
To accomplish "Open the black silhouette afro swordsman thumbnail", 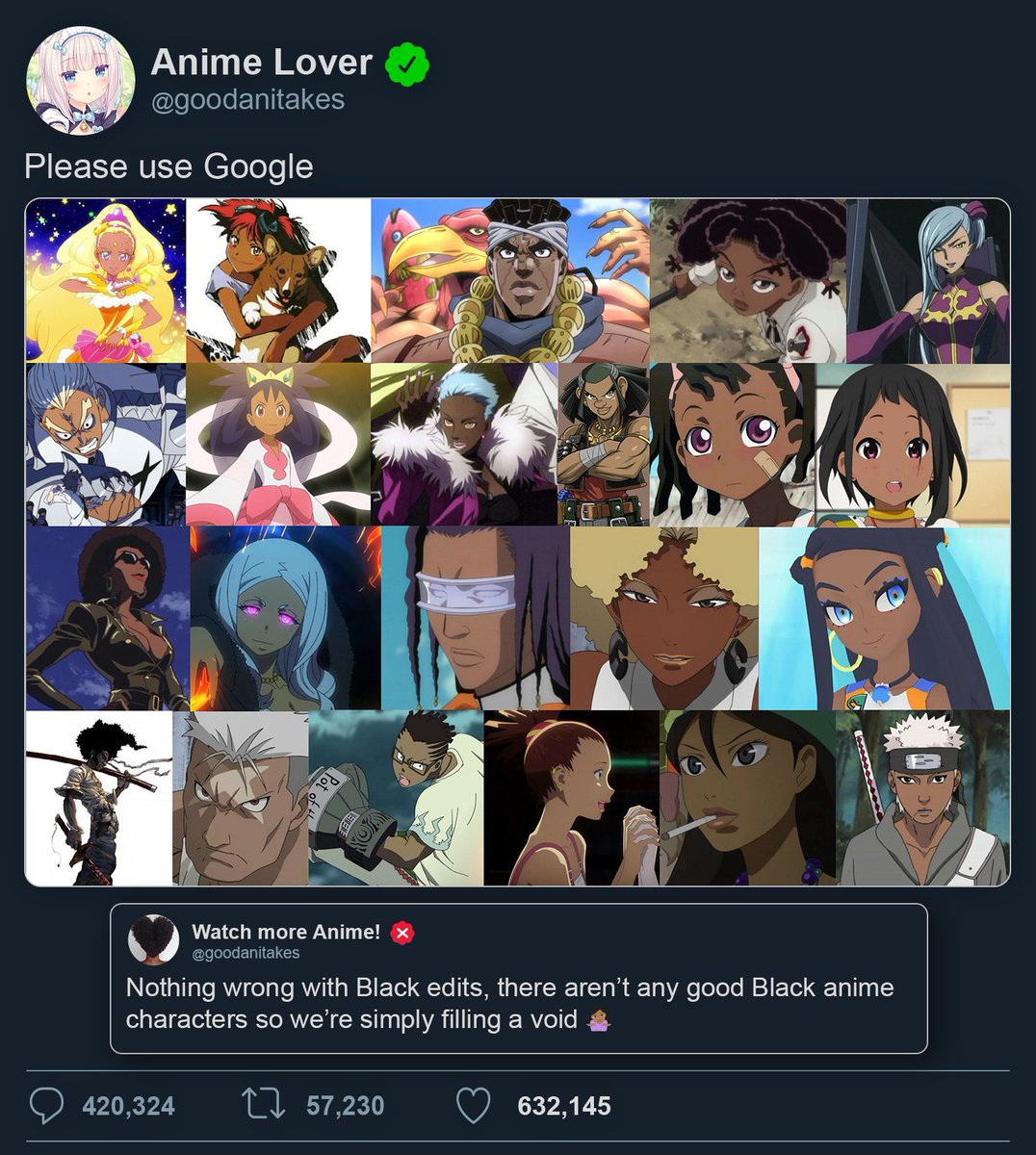I will (x=99, y=798).
